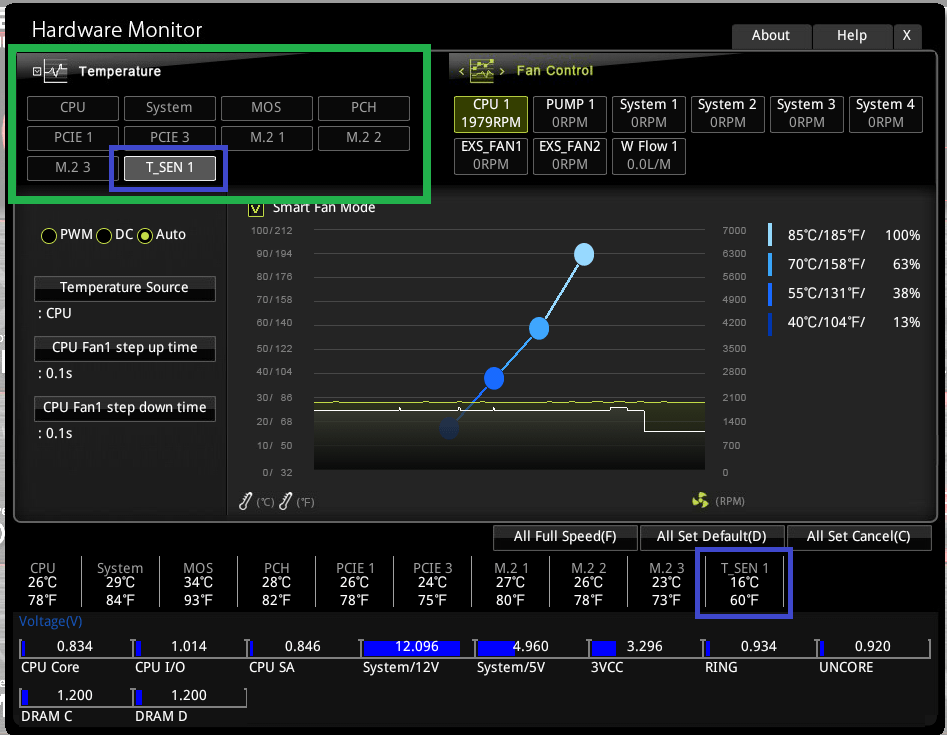
Task: Click left arrow beside Fan Control icon
Action: click(461, 71)
